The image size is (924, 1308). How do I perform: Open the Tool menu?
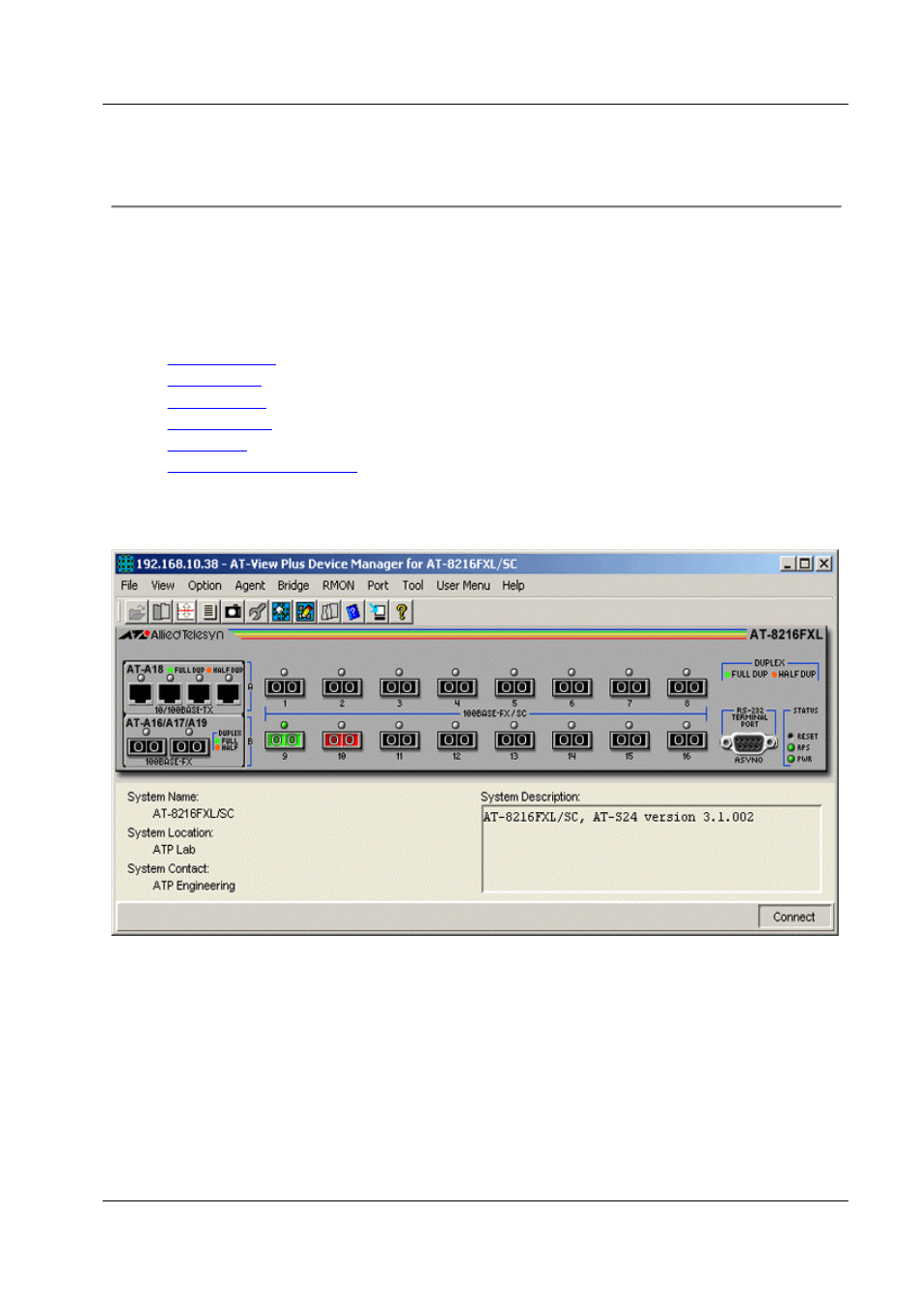coord(413,586)
